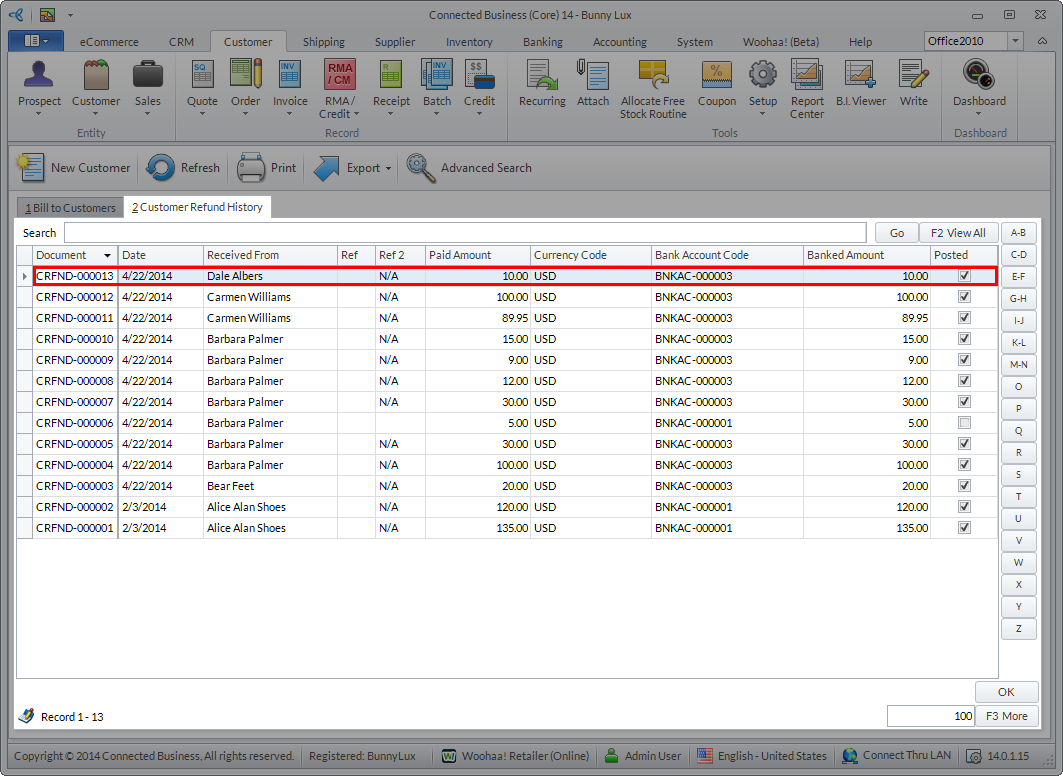Toggle Posted checkbox for CRFND-000006
The width and height of the screenshot is (1063, 776).
click(x=964, y=423)
